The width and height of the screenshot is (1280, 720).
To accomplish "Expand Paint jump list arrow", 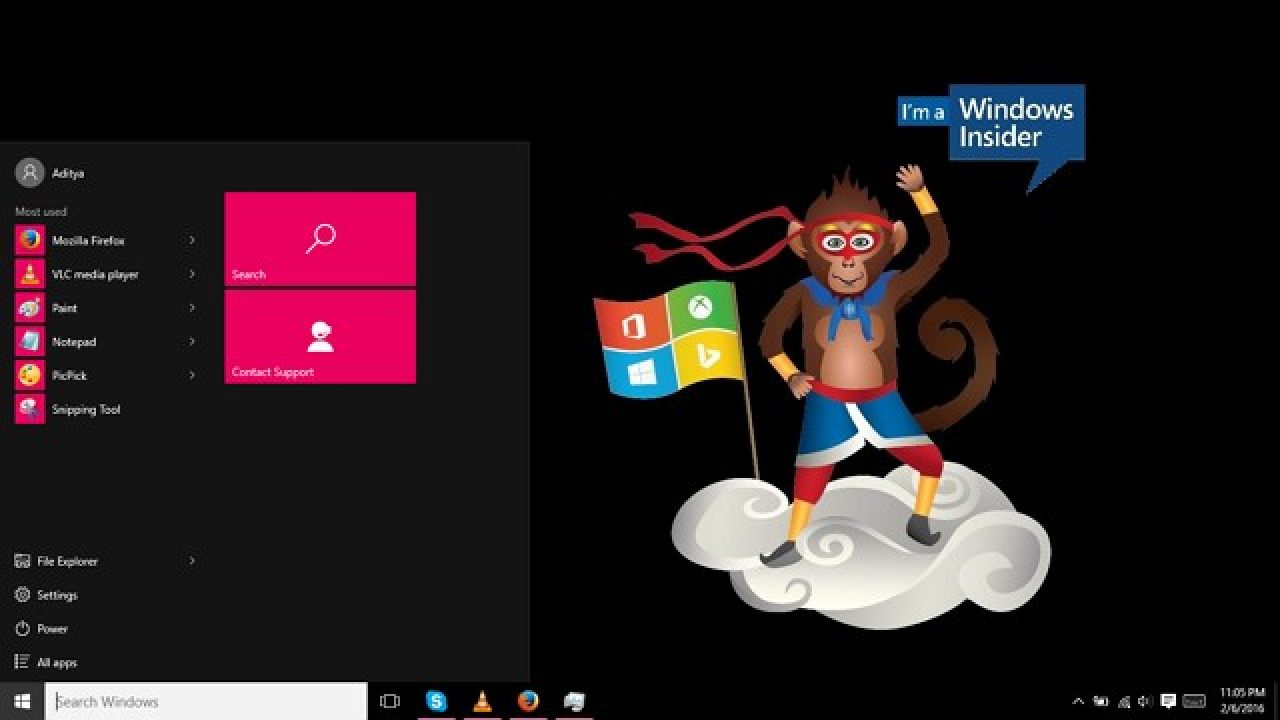I will (x=192, y=308).
